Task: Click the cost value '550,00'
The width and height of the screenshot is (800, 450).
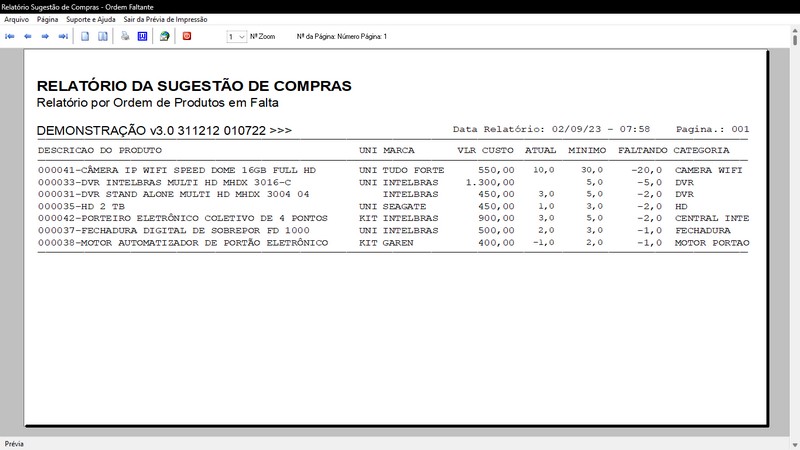Action: [496, 170]
